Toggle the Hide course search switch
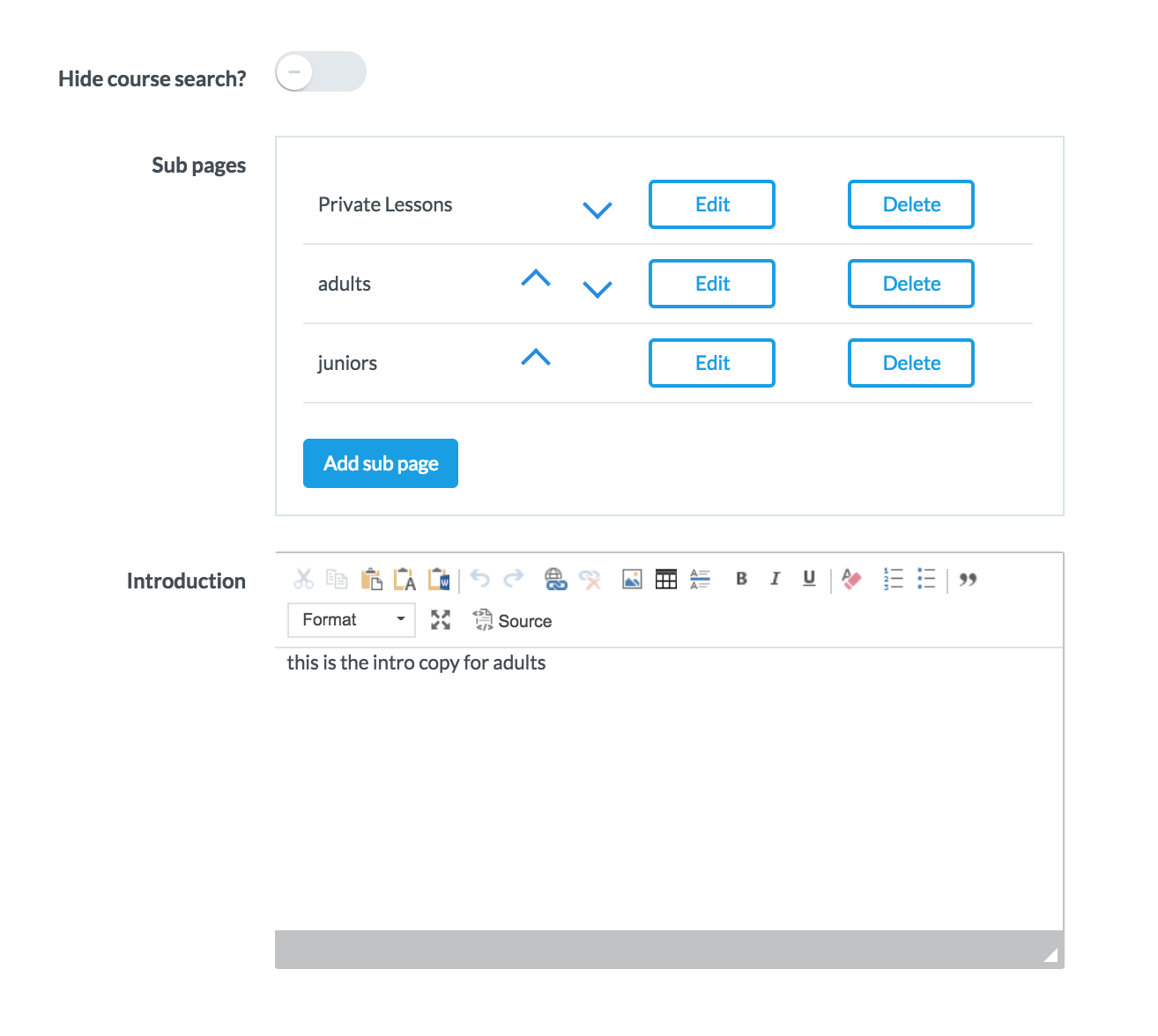This screenshot has width=1158, height=1036. coord(320,71)
